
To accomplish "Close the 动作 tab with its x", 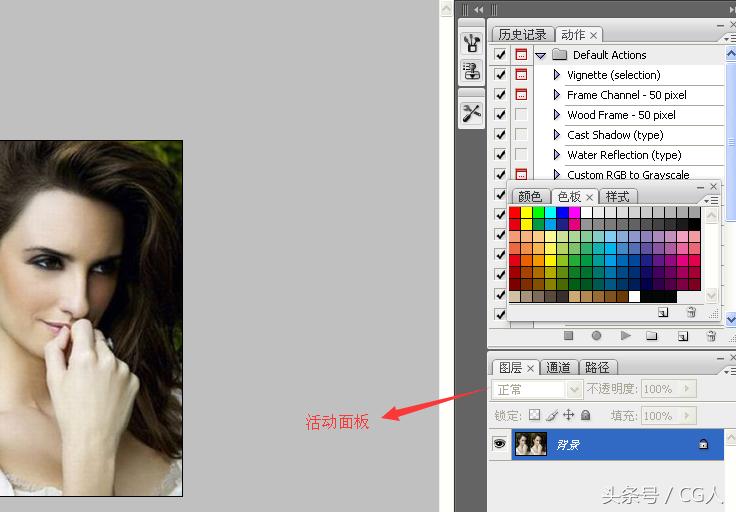I will pyautogui.click(x=593, y=35).
